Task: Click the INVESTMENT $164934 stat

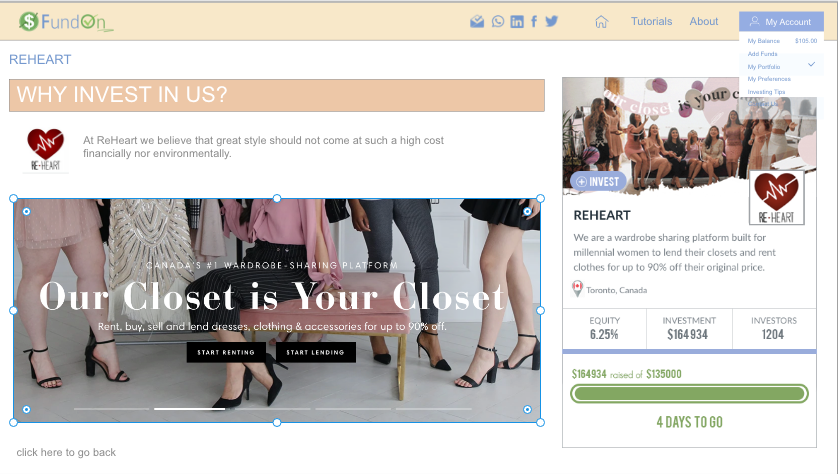Action: point(689,328)
